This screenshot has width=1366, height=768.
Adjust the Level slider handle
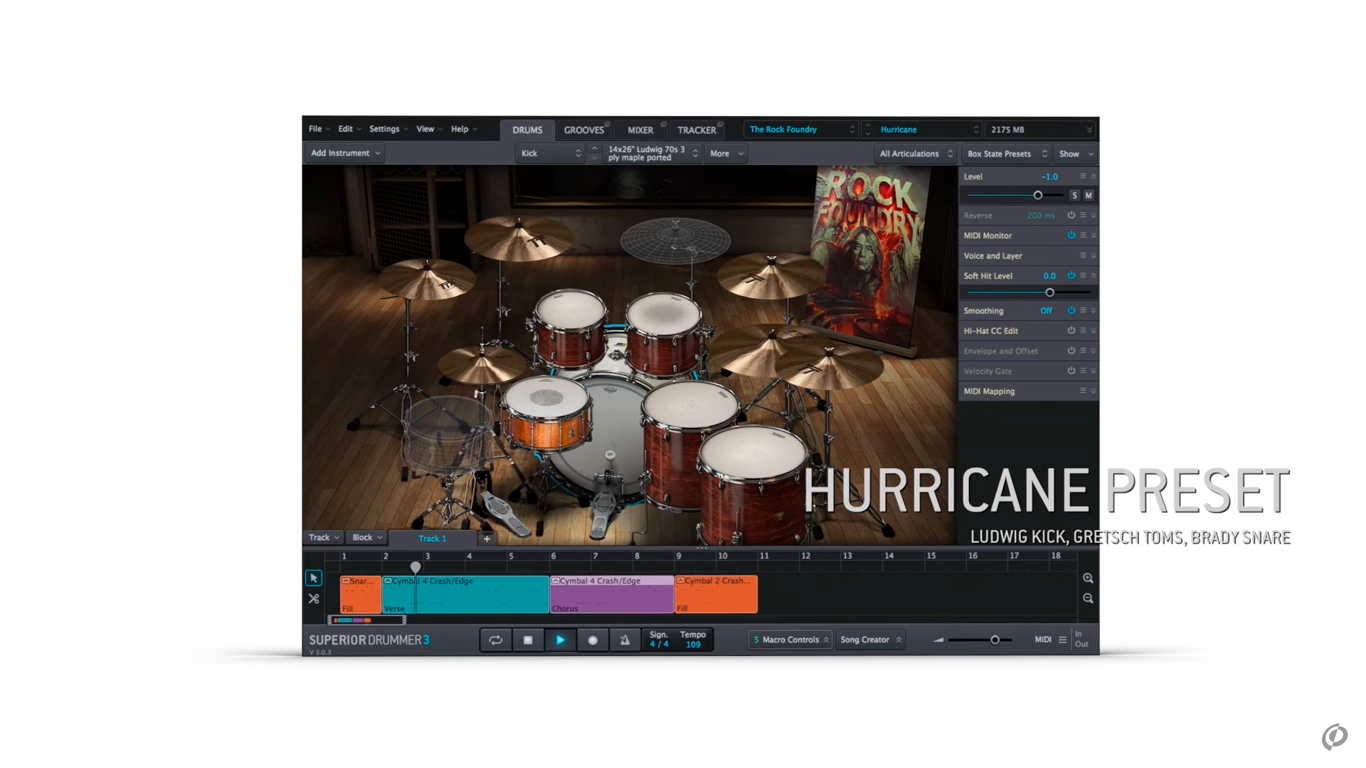(x=1038, y=195)
